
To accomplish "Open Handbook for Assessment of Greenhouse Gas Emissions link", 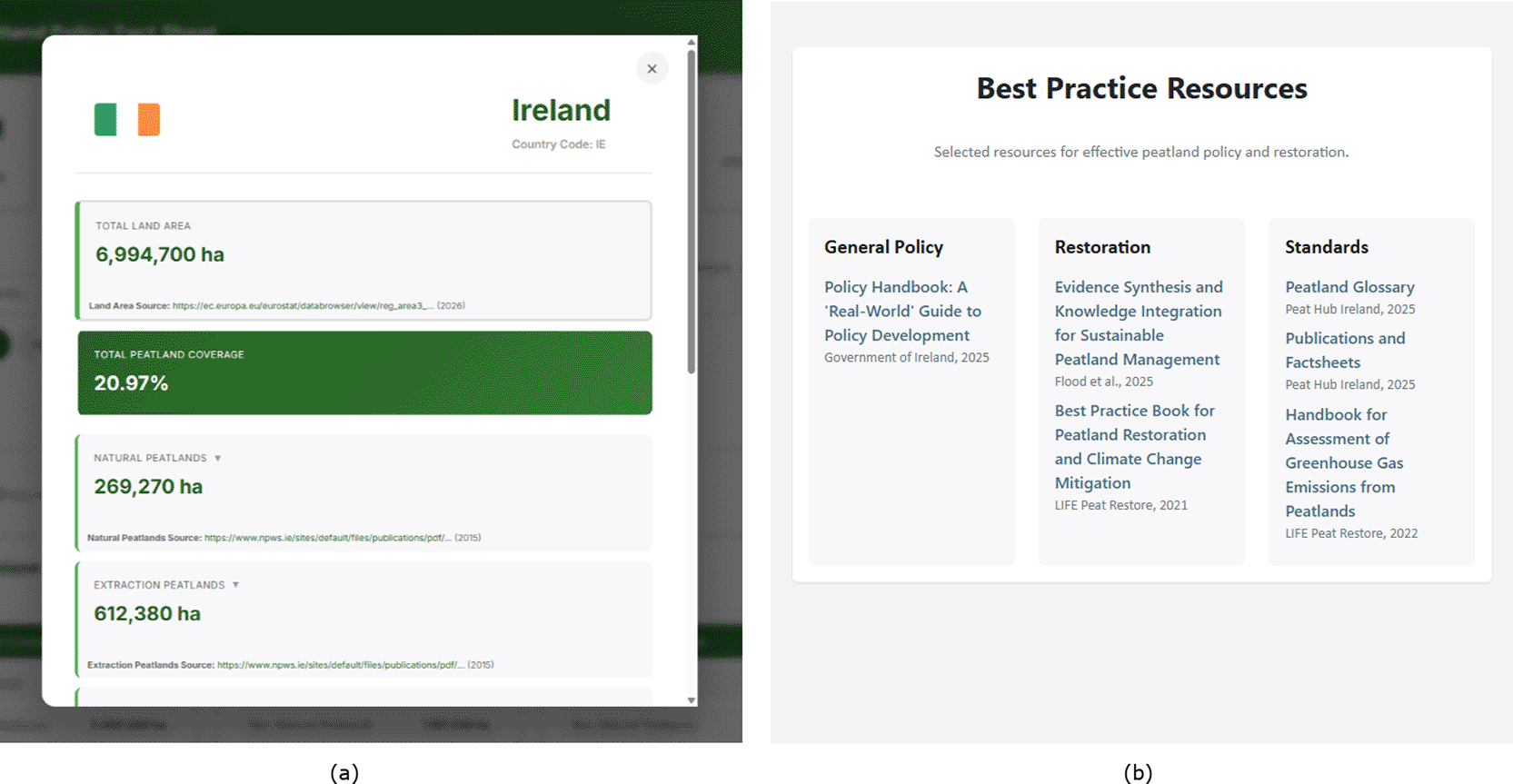I will tap(1344, 462).
